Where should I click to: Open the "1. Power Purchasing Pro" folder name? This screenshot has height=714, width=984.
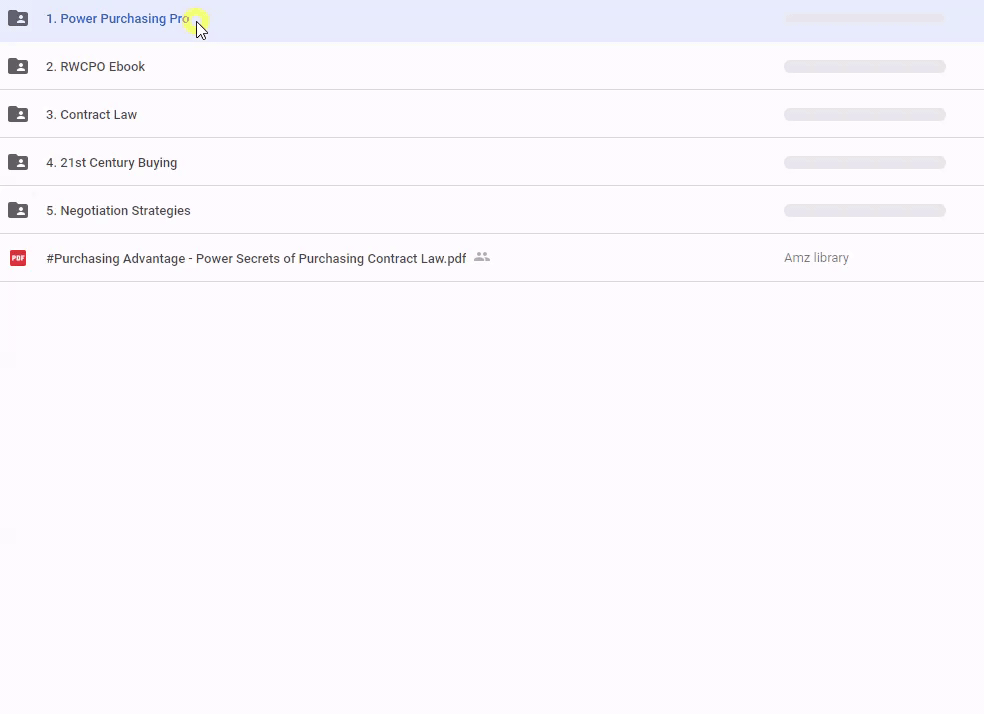[117, 19]
